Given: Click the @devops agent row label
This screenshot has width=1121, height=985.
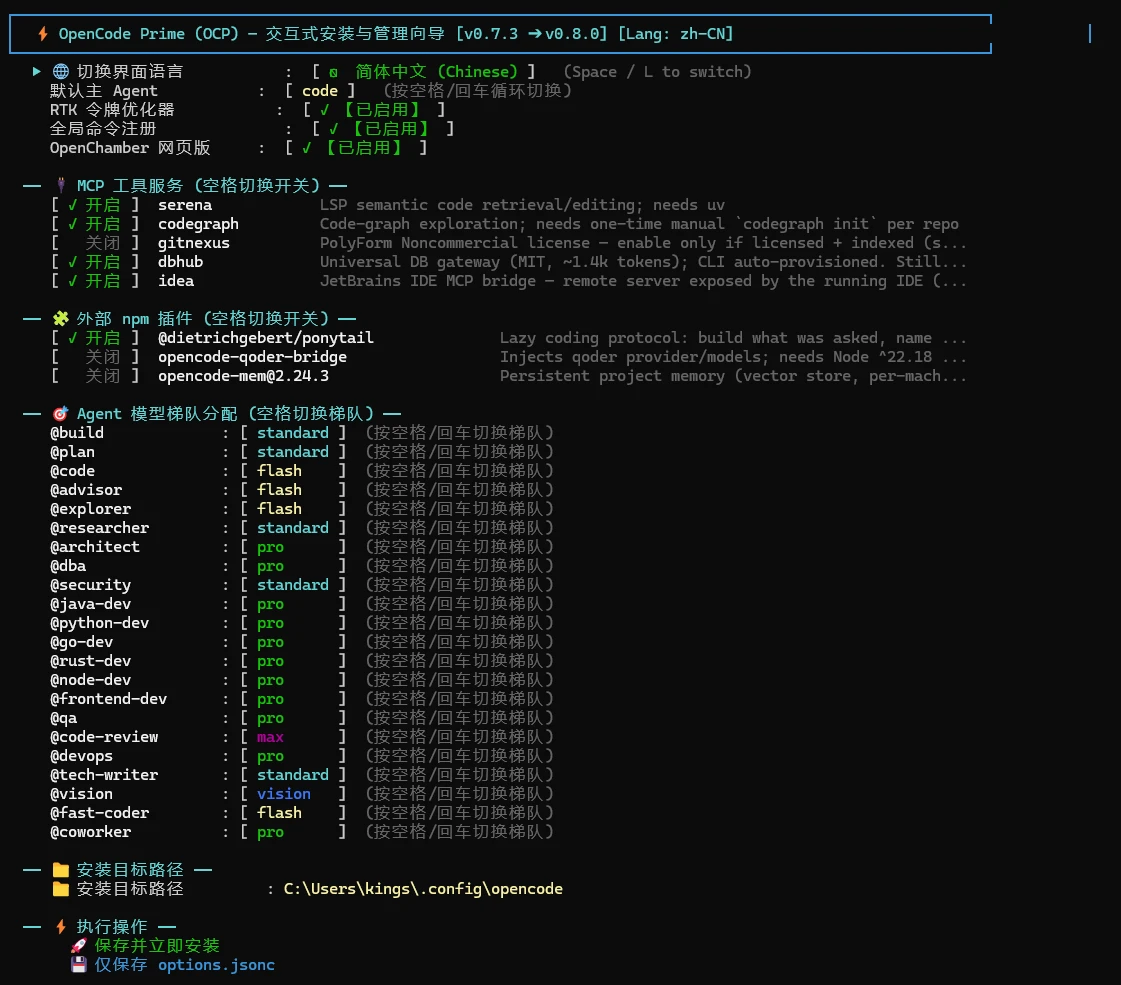Looking at the screenshot, I should [x=82, y=756].
